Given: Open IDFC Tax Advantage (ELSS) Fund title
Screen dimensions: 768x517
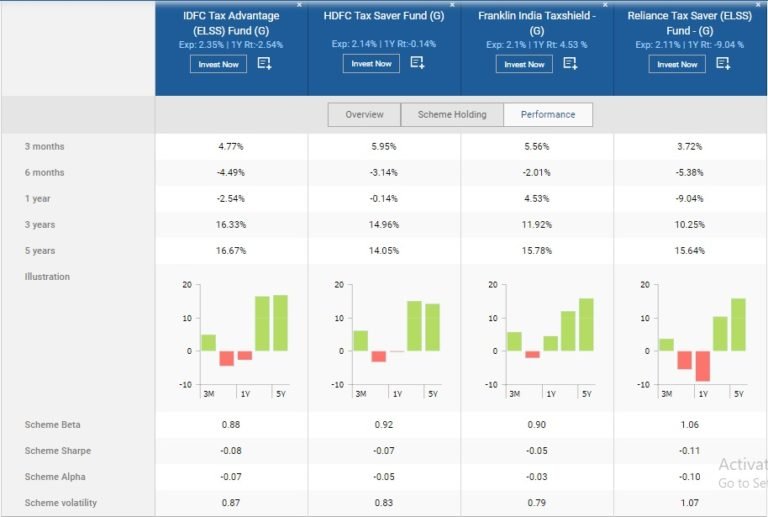Looking at the screenshot, I should [231, 23].
